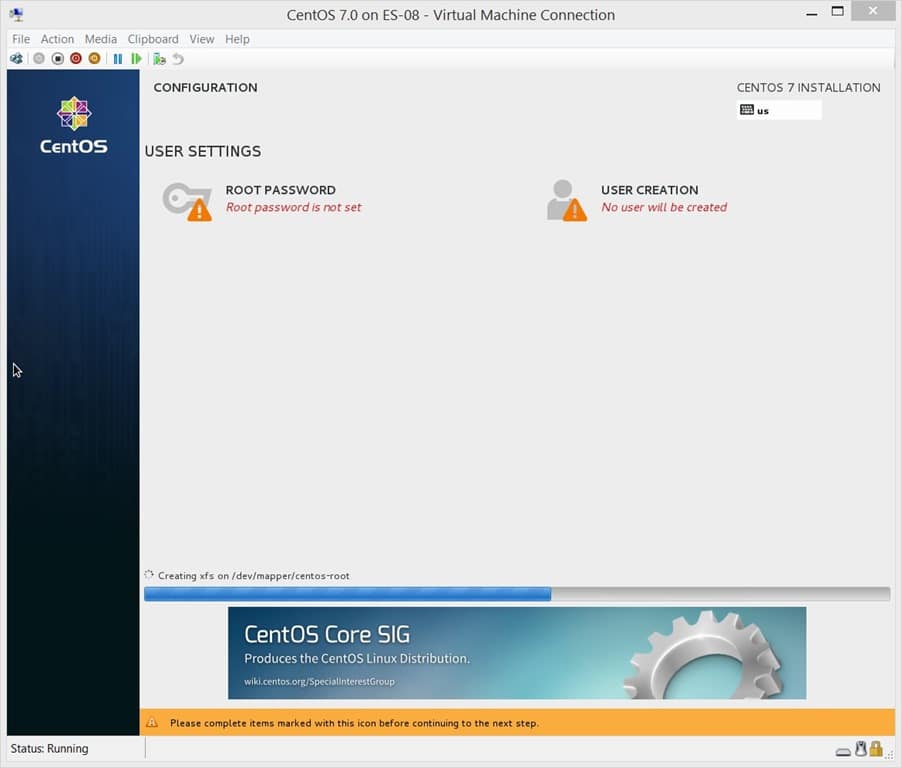Click the orange Save state icon
This screenshot has height=768, width=902.
click(x=93, y=59)
